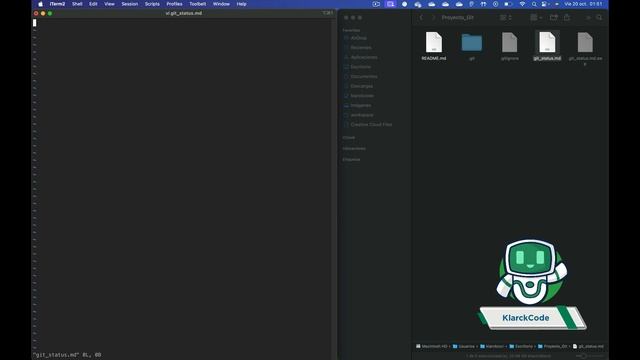Click the battery icon in menu bar
The width and height of the screenshot is (640, 360).
tap(508, 4)
